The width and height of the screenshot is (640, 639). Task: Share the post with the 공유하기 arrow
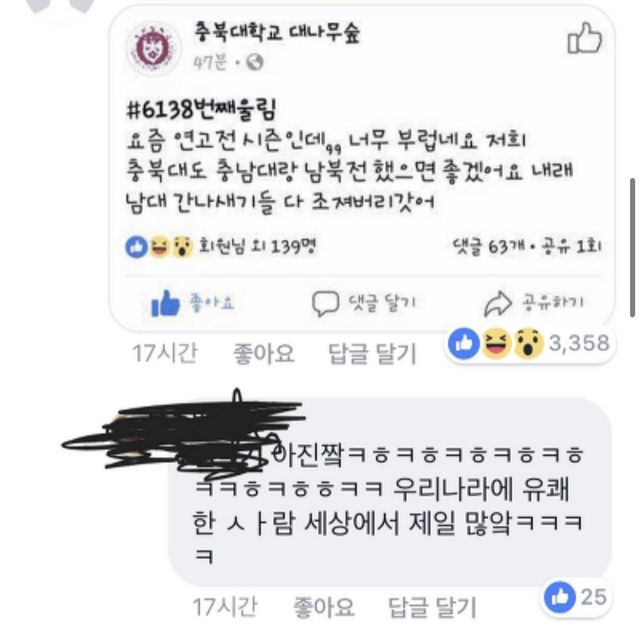[x=534, y=303]
